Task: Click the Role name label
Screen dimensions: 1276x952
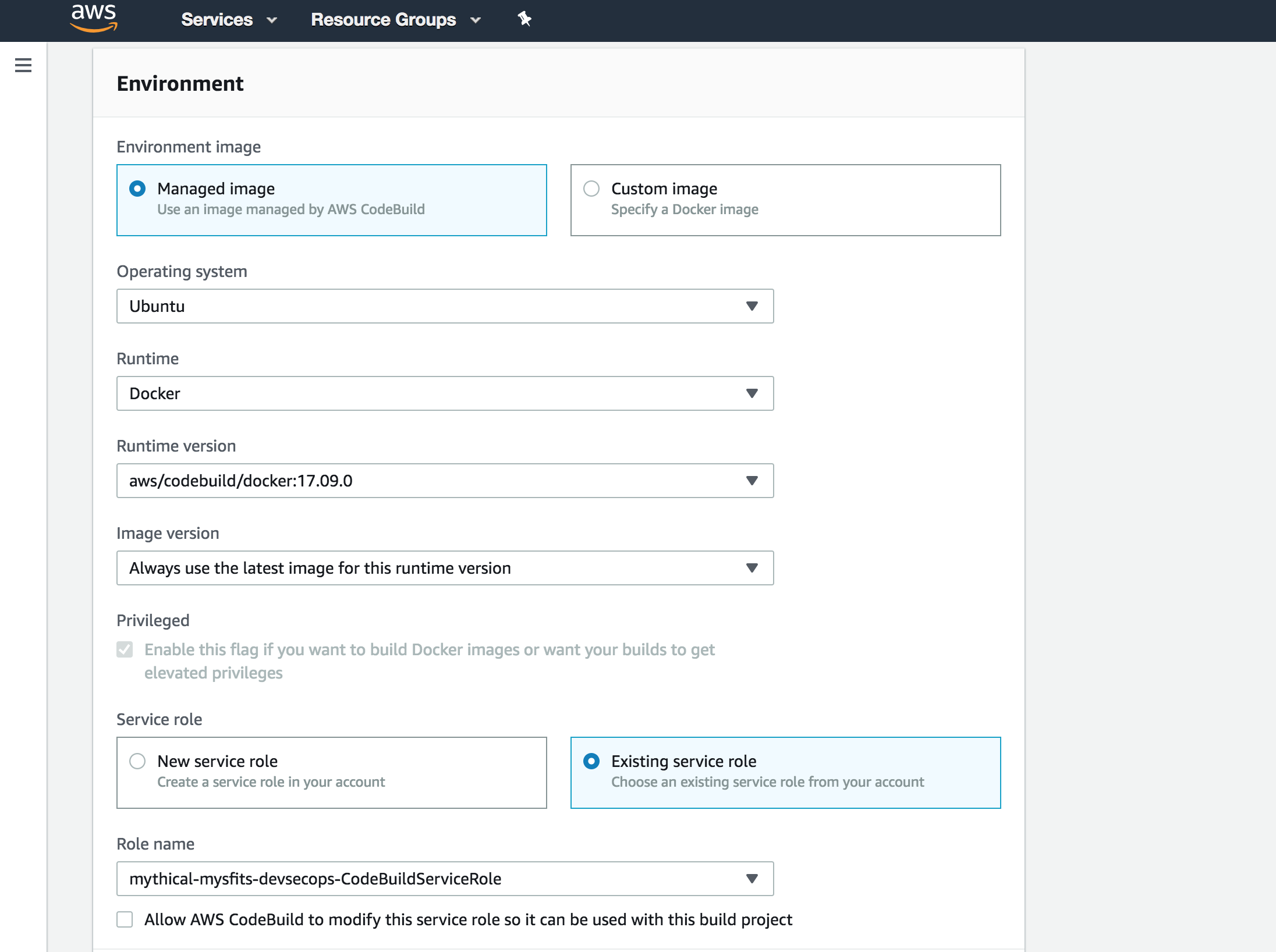Action: (155, 844)
